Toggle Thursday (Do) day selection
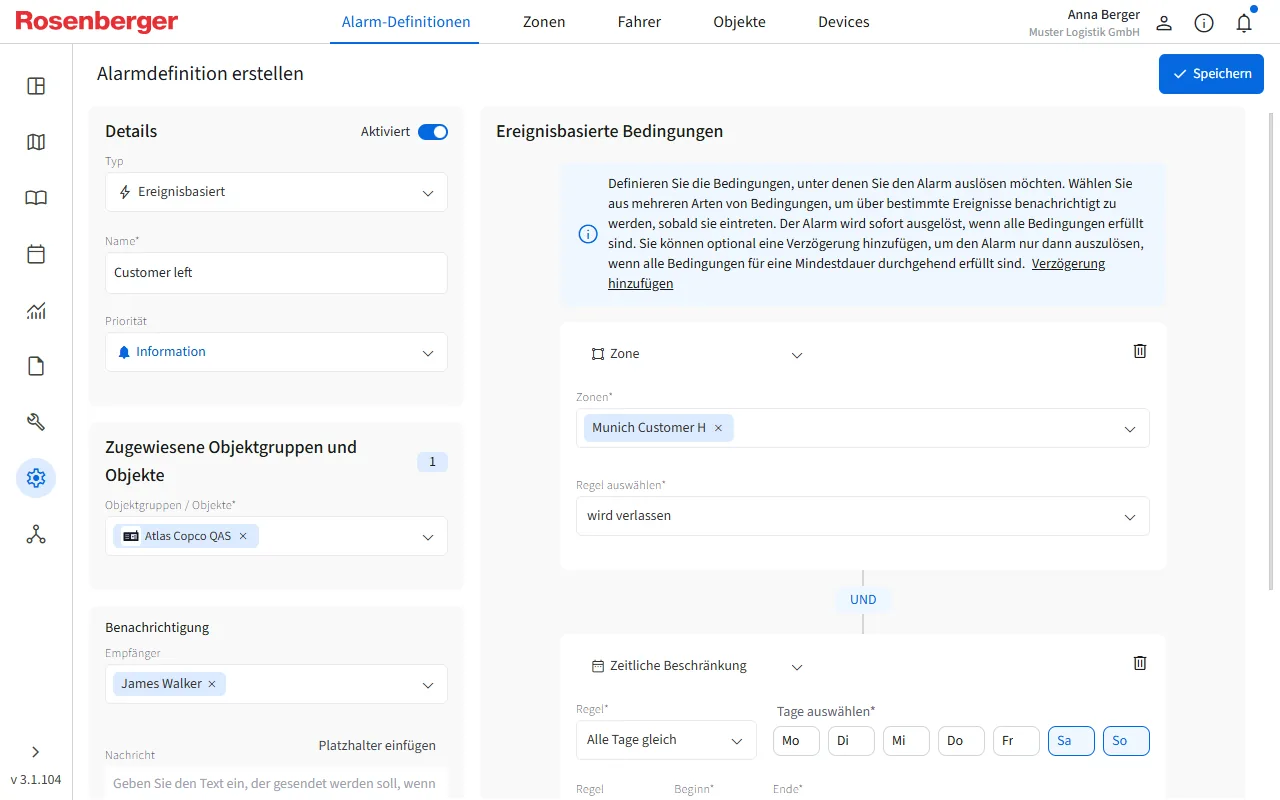Image resolution: width=1280 pixels, height=800 pixels. click(961, 741)
